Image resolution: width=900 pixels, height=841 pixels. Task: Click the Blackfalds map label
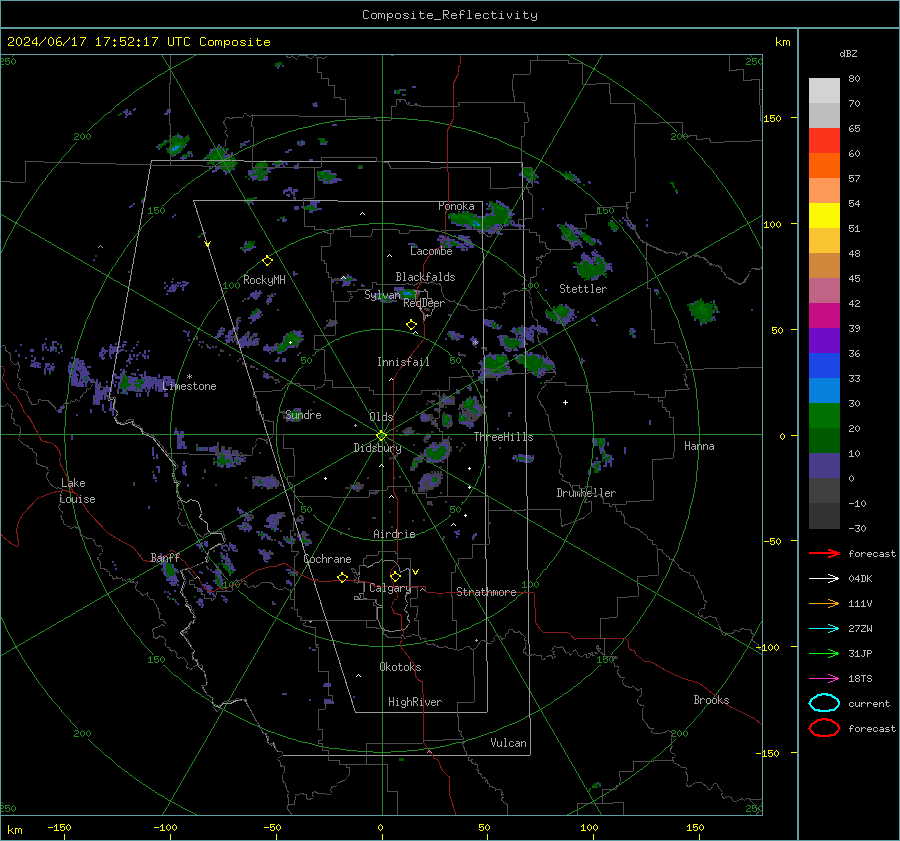coord(425,277)
